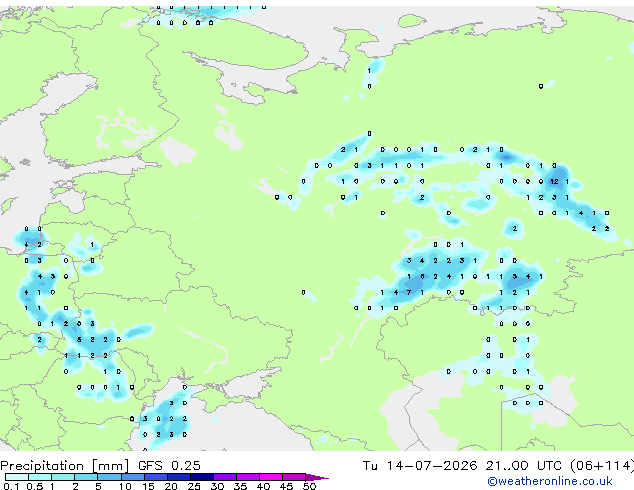Viewport: 634px width, 490px height.
Task: Pick the 15–20 mm legend color swatch
Action: pyautogui.click(x=155, y=477)
